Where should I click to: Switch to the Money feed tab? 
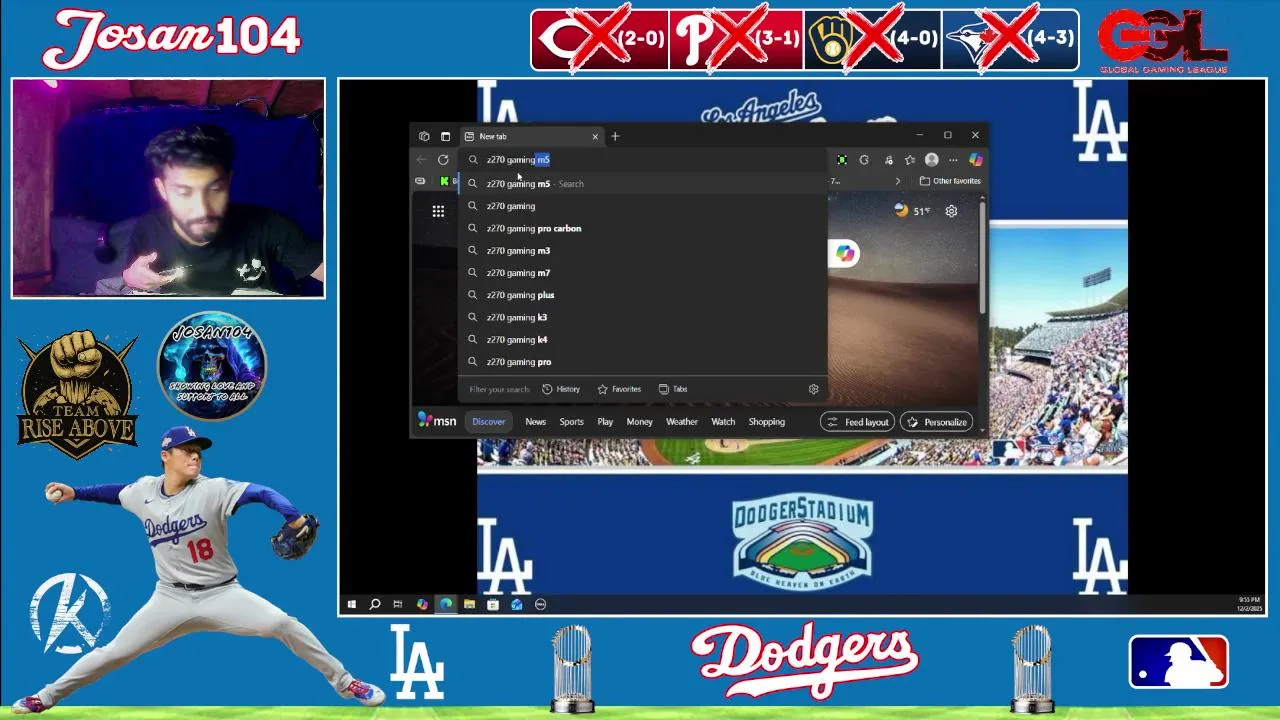pos(640,422)
